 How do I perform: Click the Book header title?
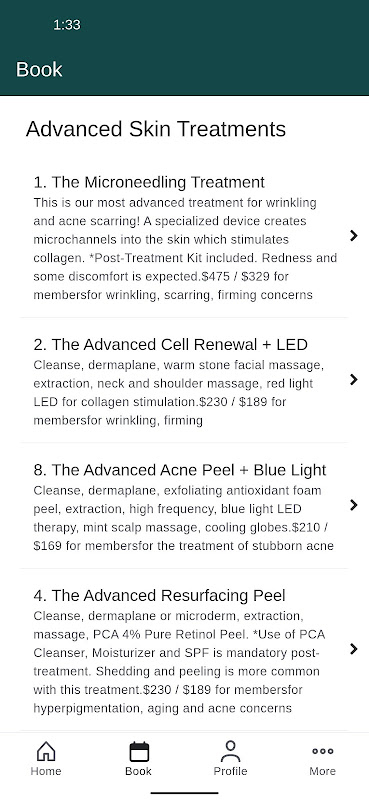[39, 69]
